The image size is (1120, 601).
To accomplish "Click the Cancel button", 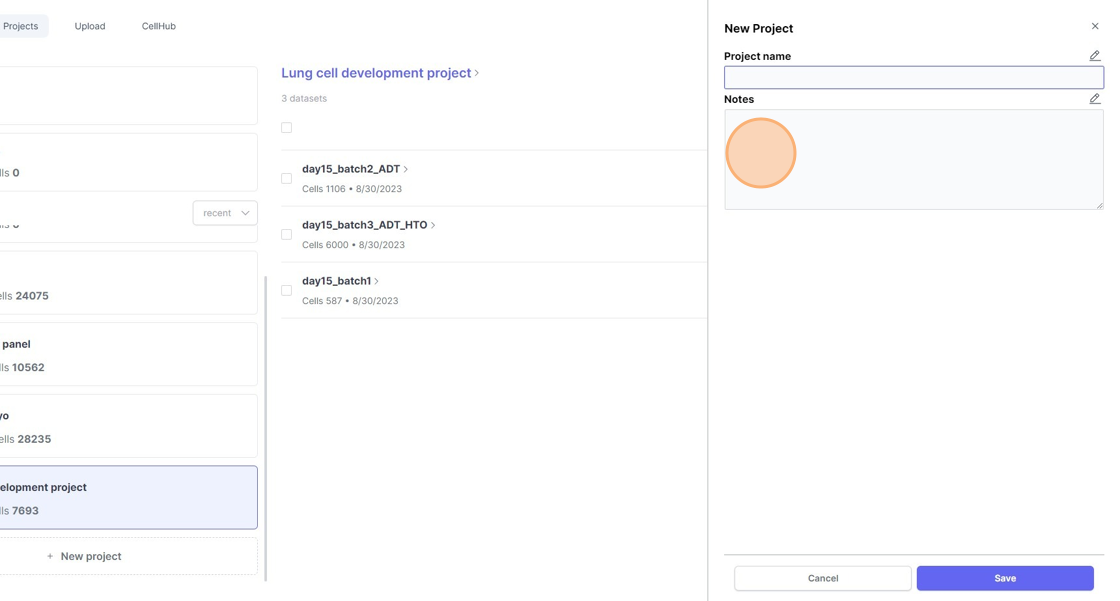I will 823,578.
